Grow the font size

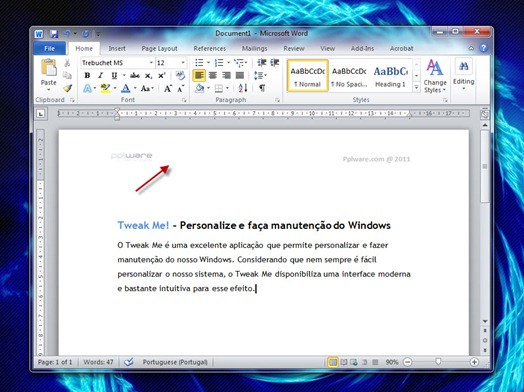click(167, 89)
